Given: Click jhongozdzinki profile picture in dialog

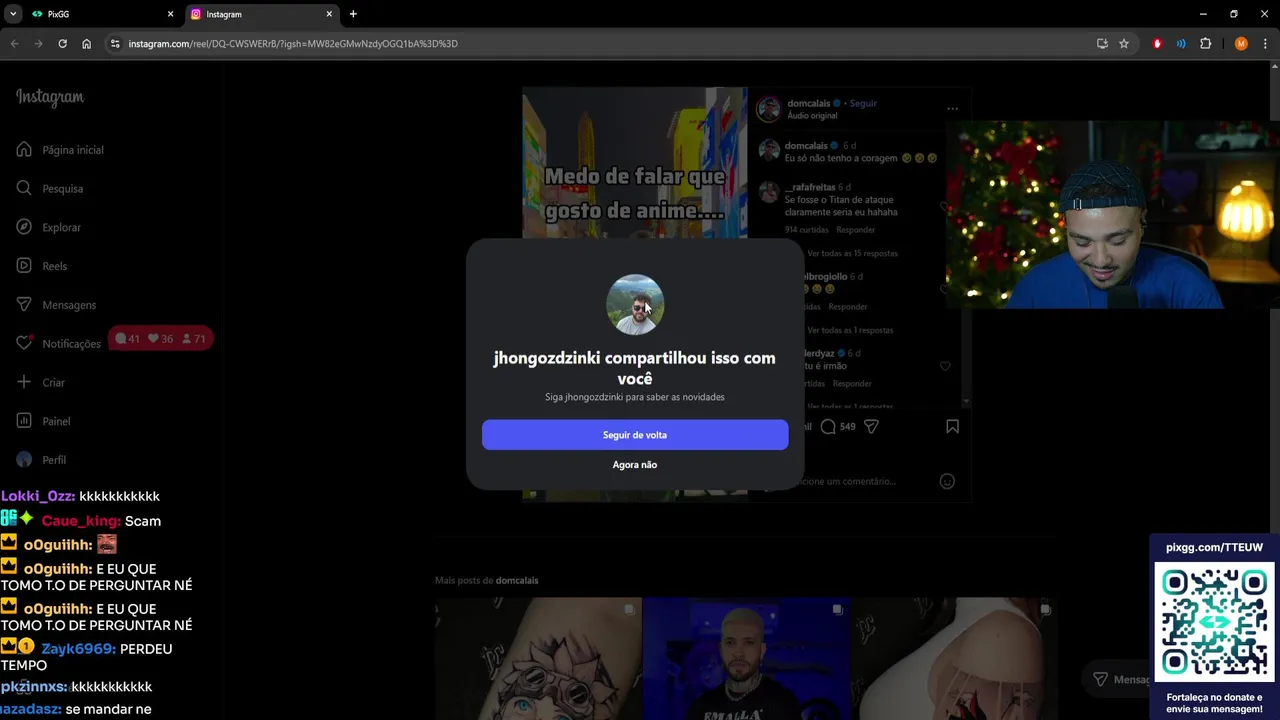Looking at the screenshot, I should pos(635,304).
